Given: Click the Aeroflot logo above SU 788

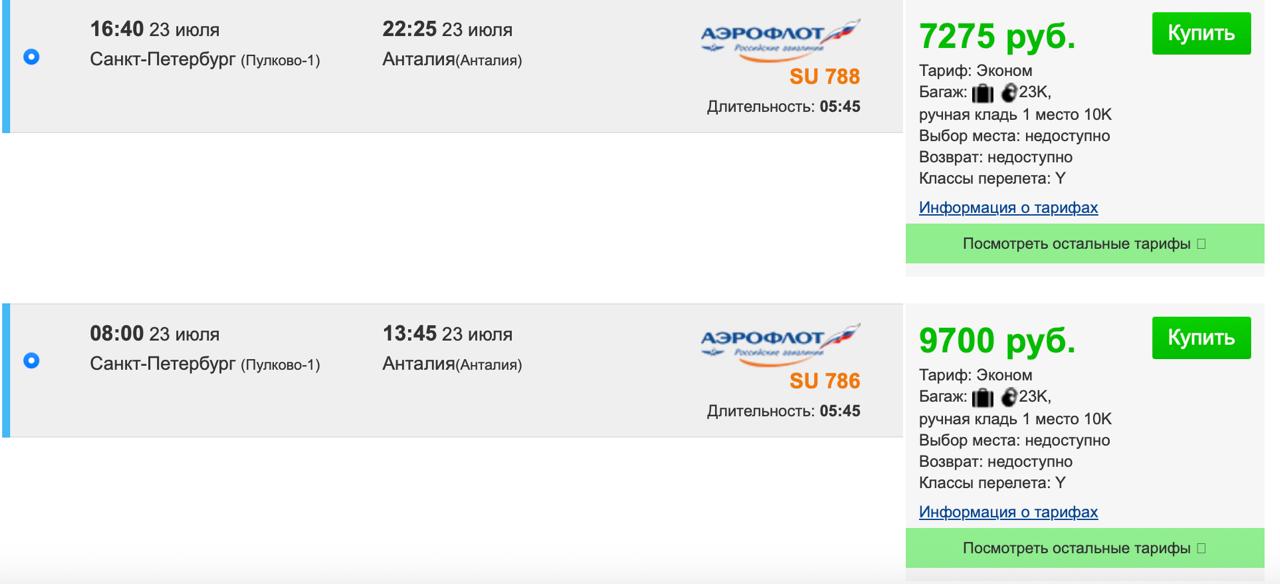Looking at the screenshot, I should click(x=779, y=40).
